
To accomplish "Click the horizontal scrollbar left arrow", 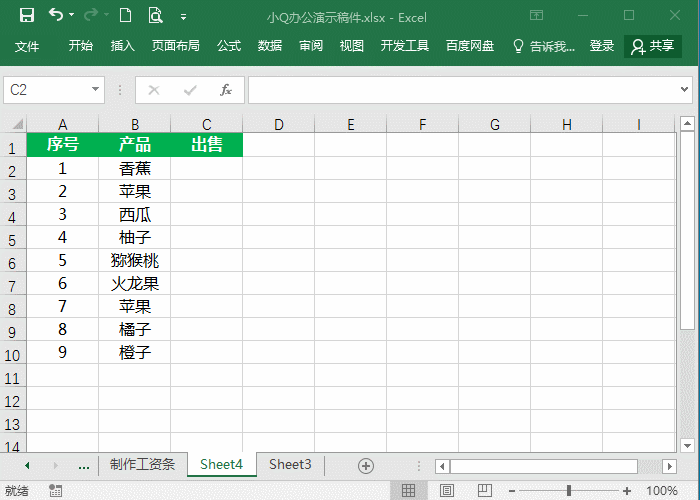I will pos(442,467).
